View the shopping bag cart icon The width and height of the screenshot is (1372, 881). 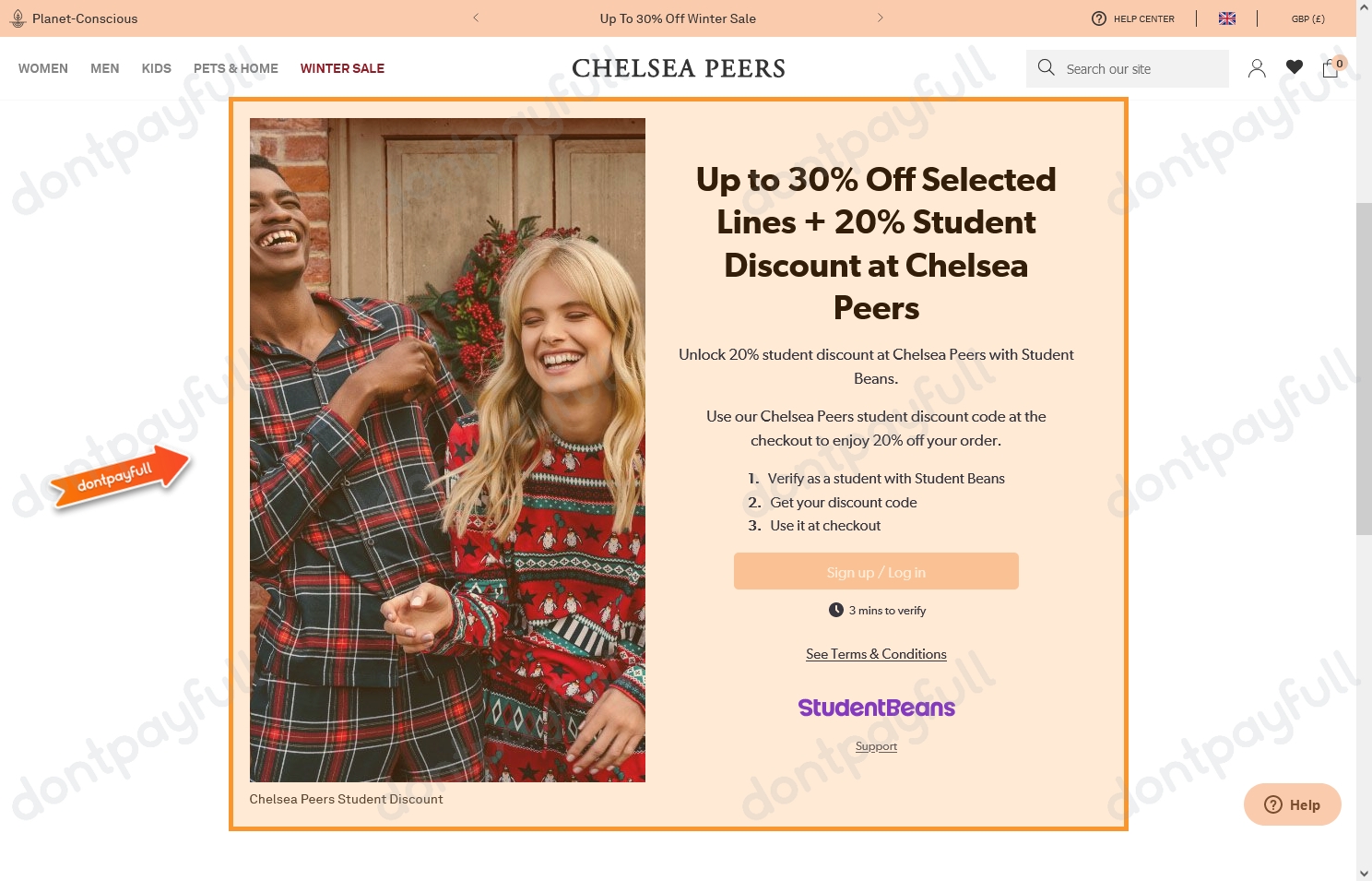pyautogui.click(x=1330, y=68)
